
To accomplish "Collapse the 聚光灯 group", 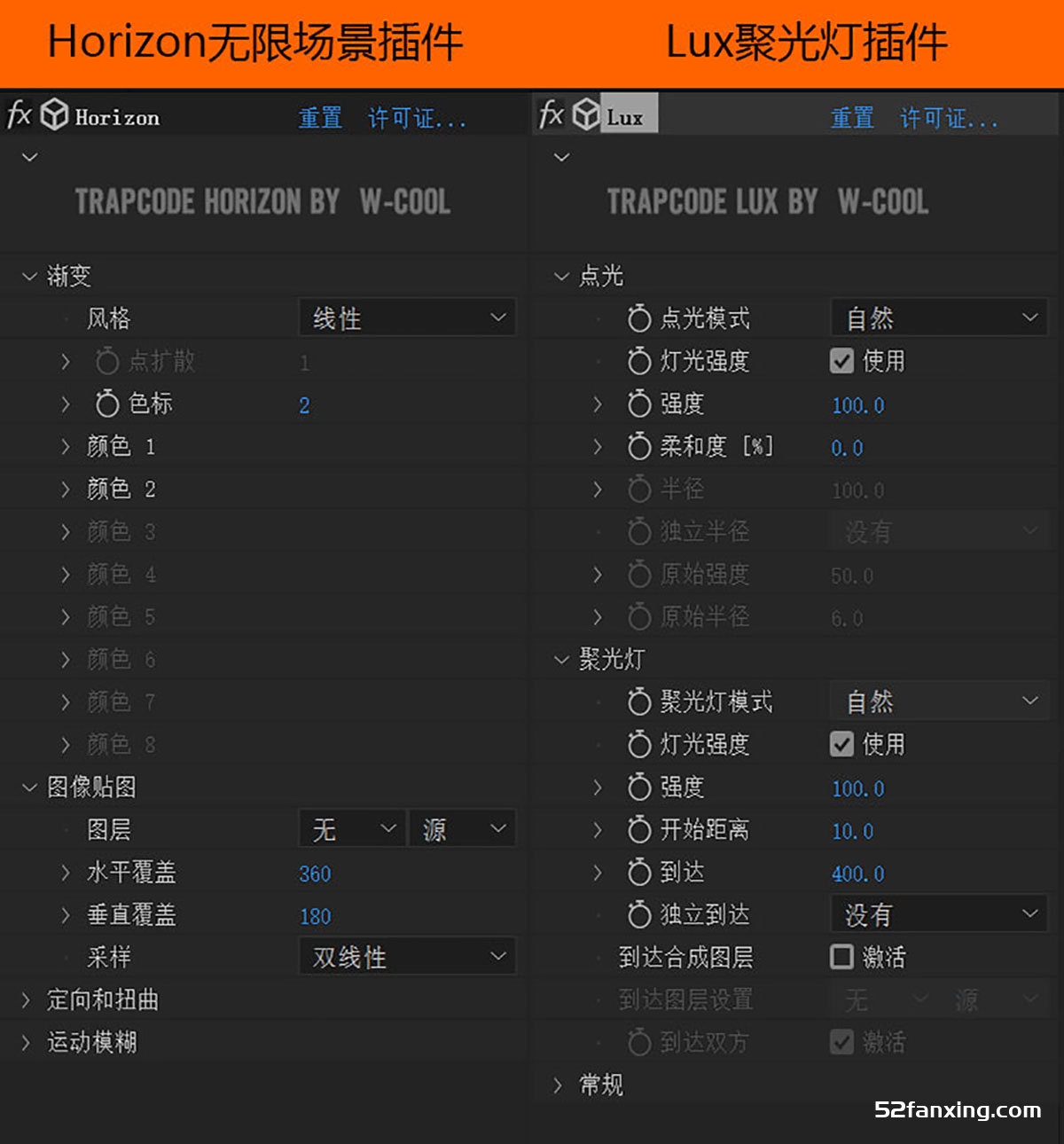I will 561,660.
